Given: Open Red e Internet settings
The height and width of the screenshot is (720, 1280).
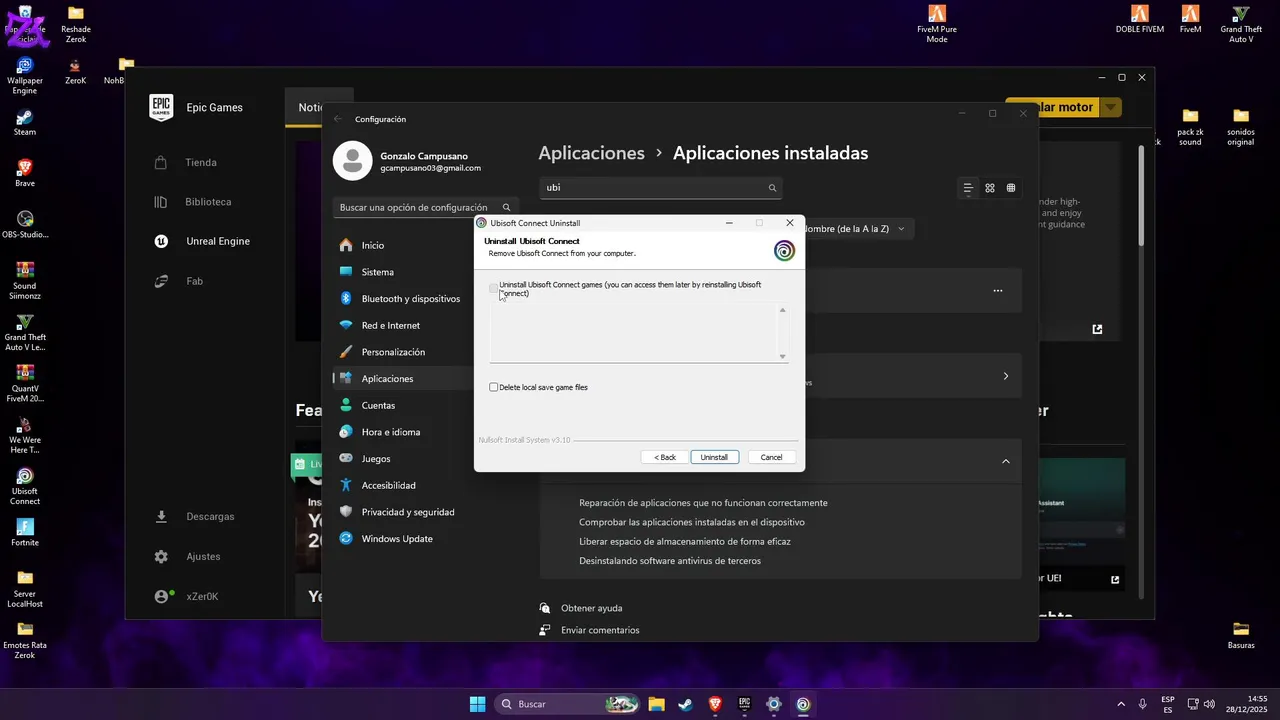Looking at the screenshot, I should point(390,325).
